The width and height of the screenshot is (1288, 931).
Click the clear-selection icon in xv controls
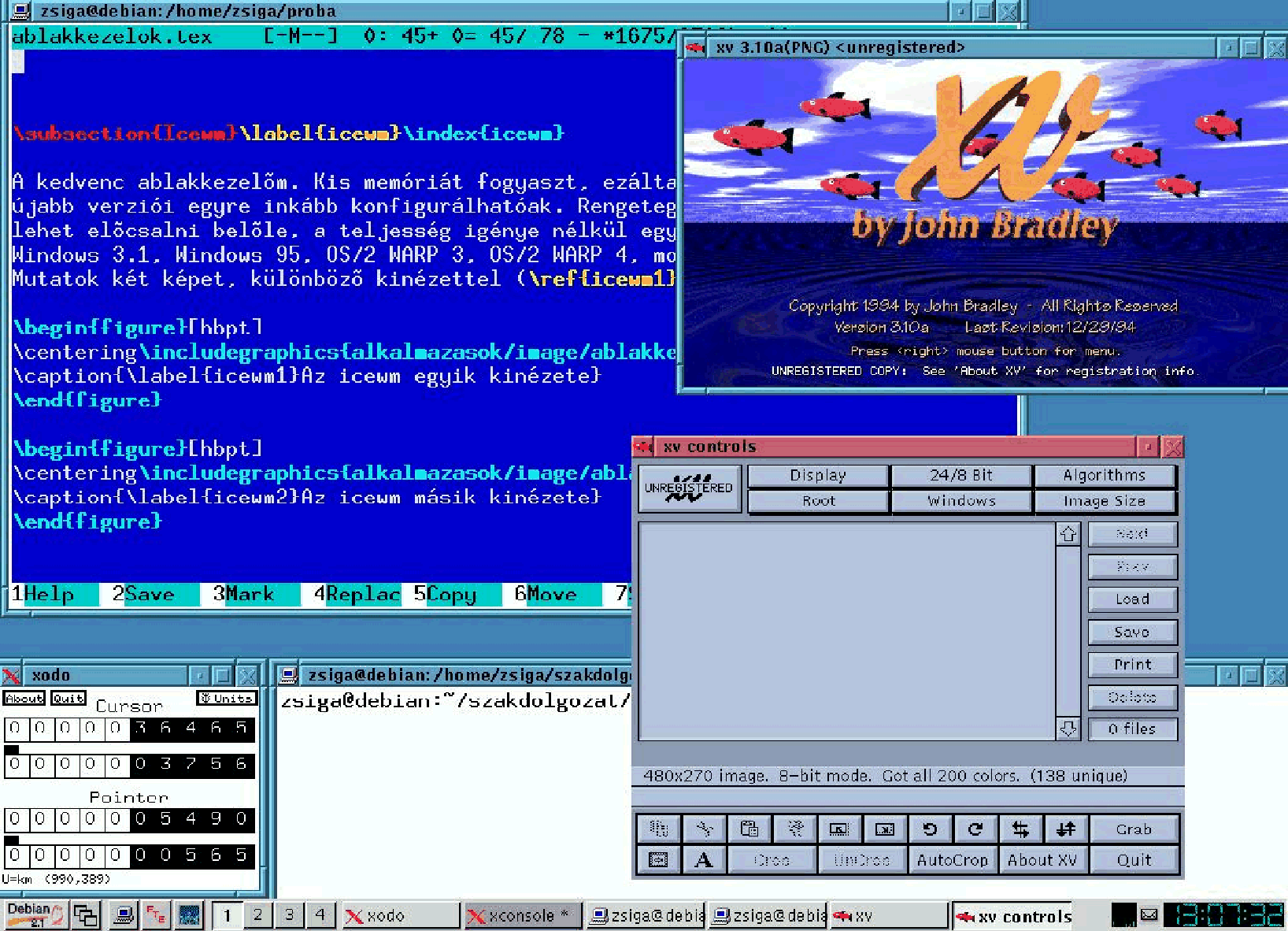pyautogui.click(x=795, y=829)
